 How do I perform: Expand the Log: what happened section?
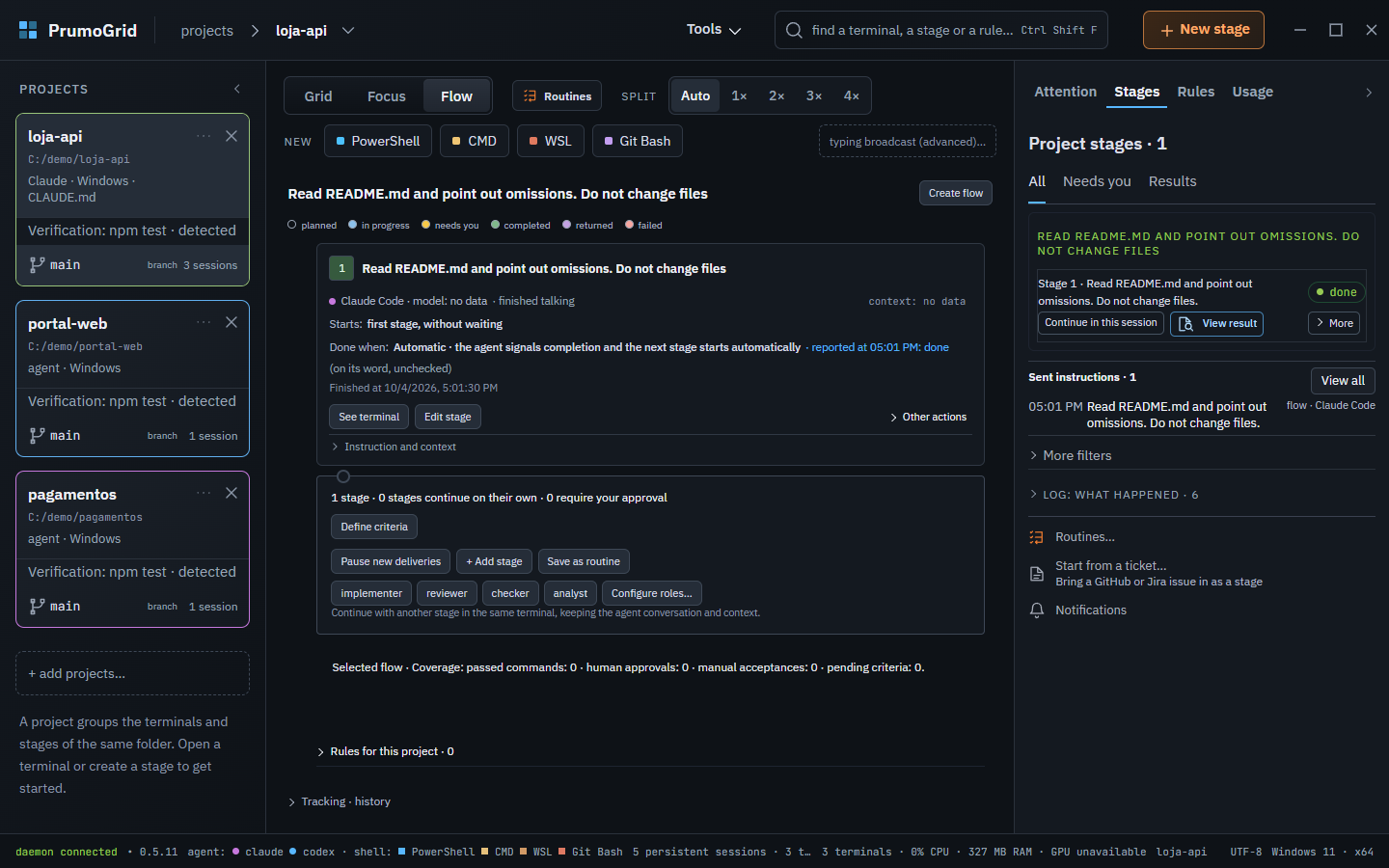[x=1114, y=495]
